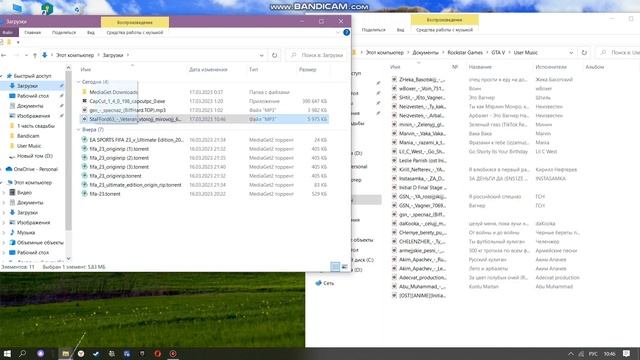Switch Загрузки to large icons view

(x=344, y=267)
